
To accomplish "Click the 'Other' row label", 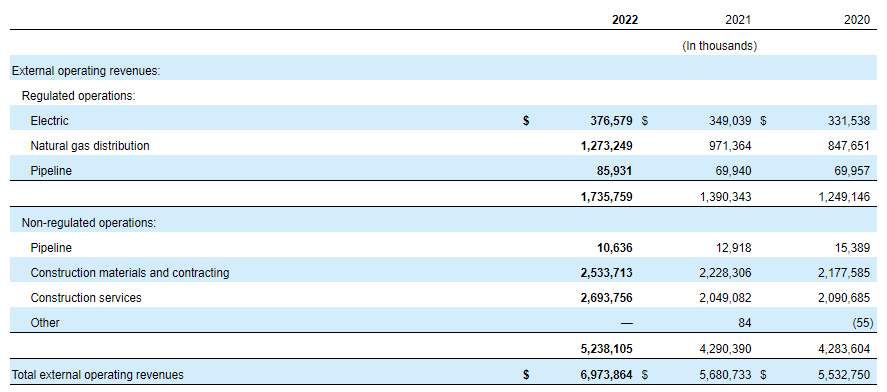I will (45, 323).
